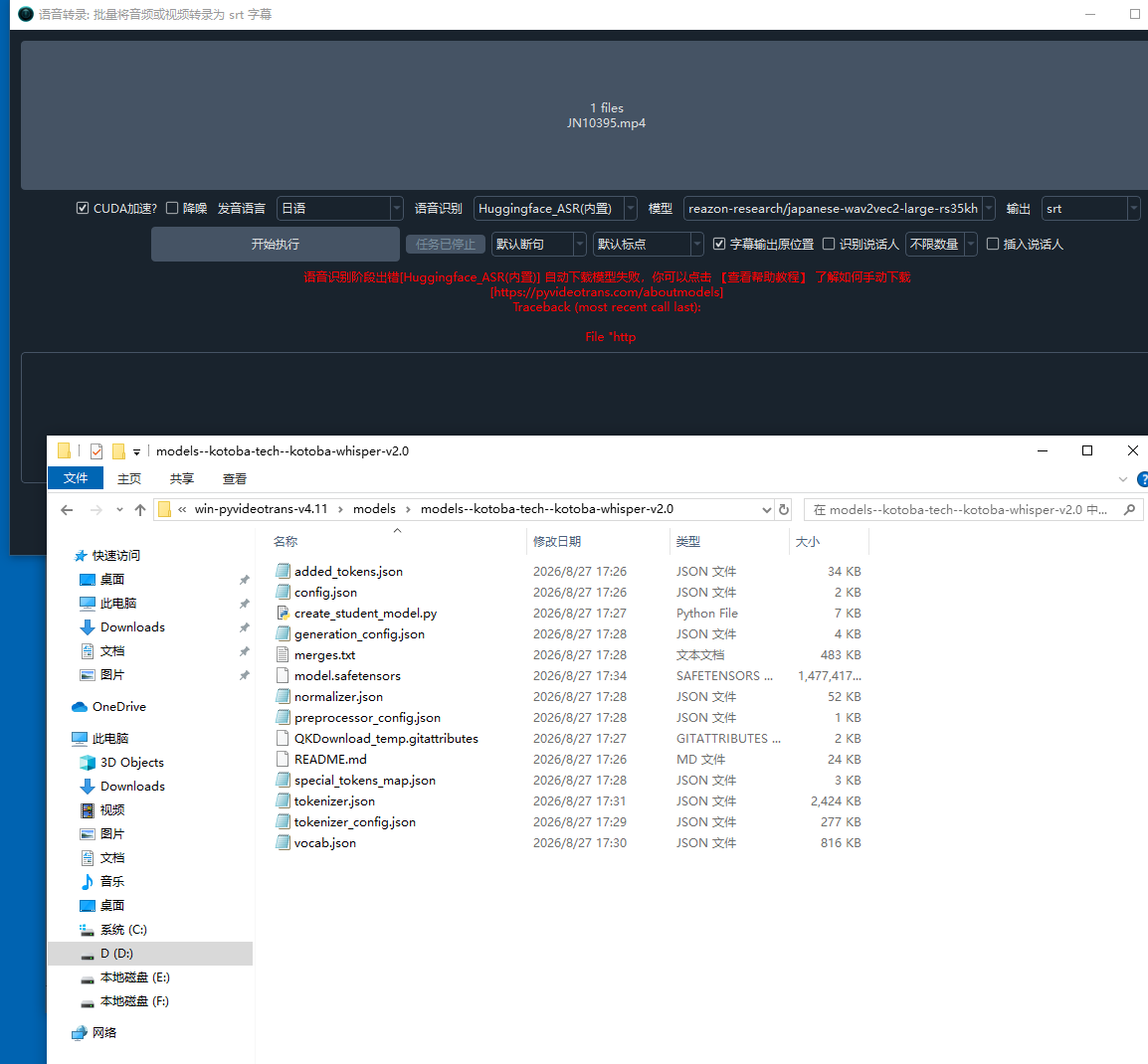The image size is (1148, 1064).
Task: Click the blue help icon in Explorer
Action: coord(1143,479)
